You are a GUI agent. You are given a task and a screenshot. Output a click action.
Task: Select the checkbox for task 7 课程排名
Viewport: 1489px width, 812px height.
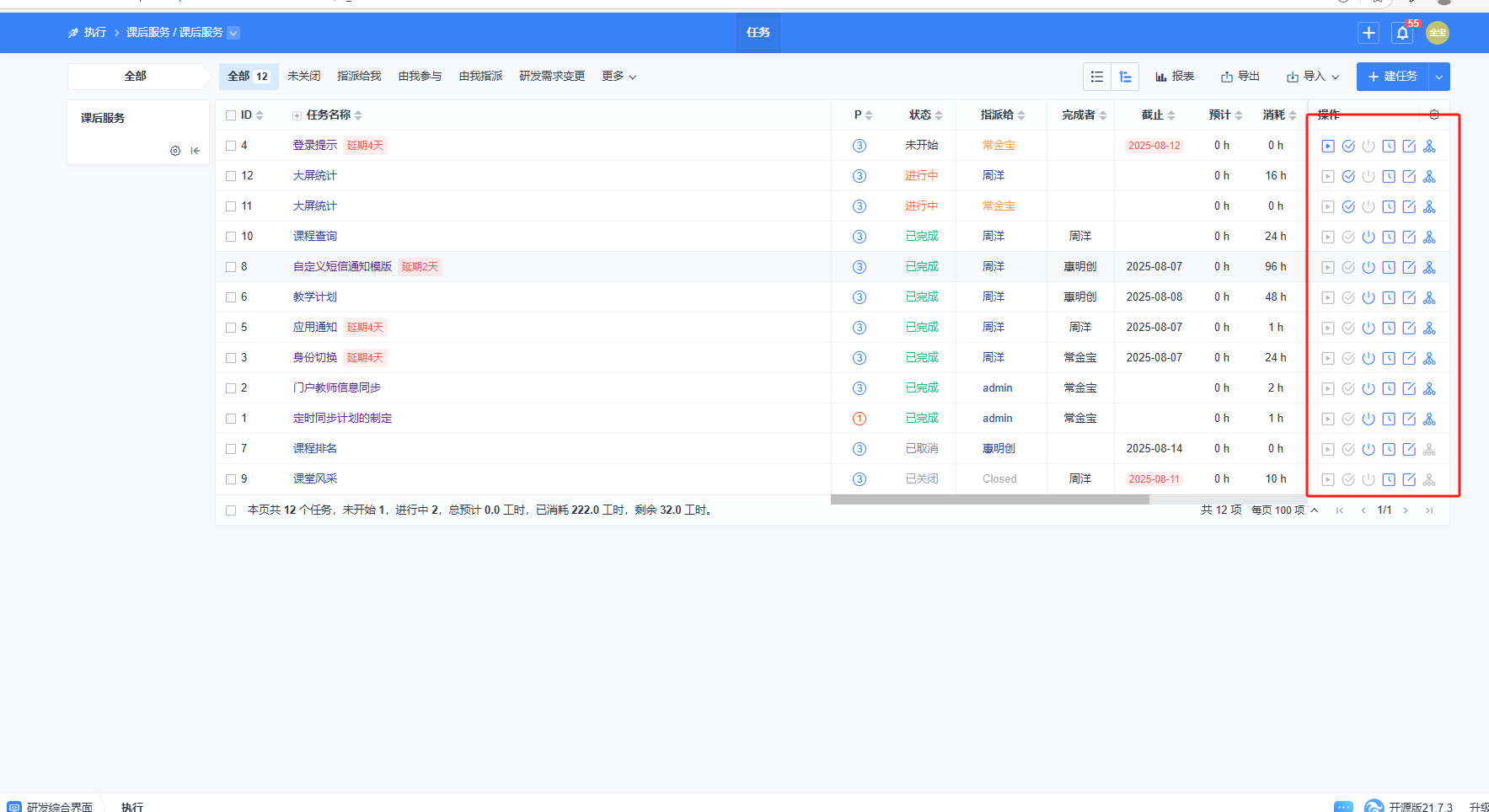[x=231, y=449]
